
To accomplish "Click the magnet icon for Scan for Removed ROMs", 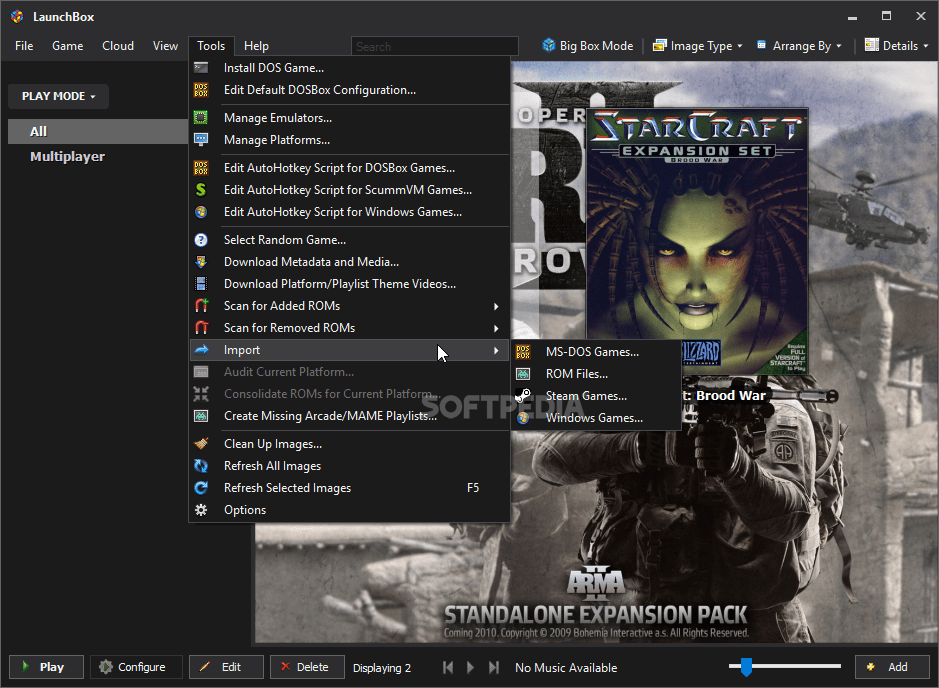I will click(201, 328).
